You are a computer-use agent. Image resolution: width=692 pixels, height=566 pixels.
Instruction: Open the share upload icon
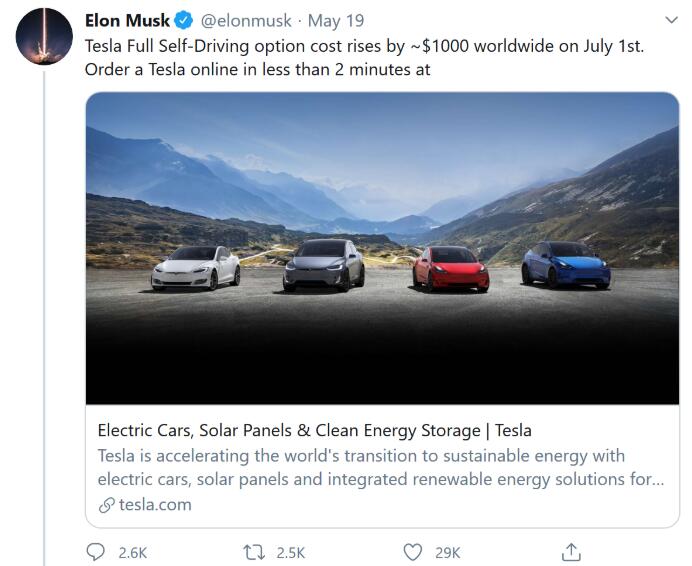point(571,552)
